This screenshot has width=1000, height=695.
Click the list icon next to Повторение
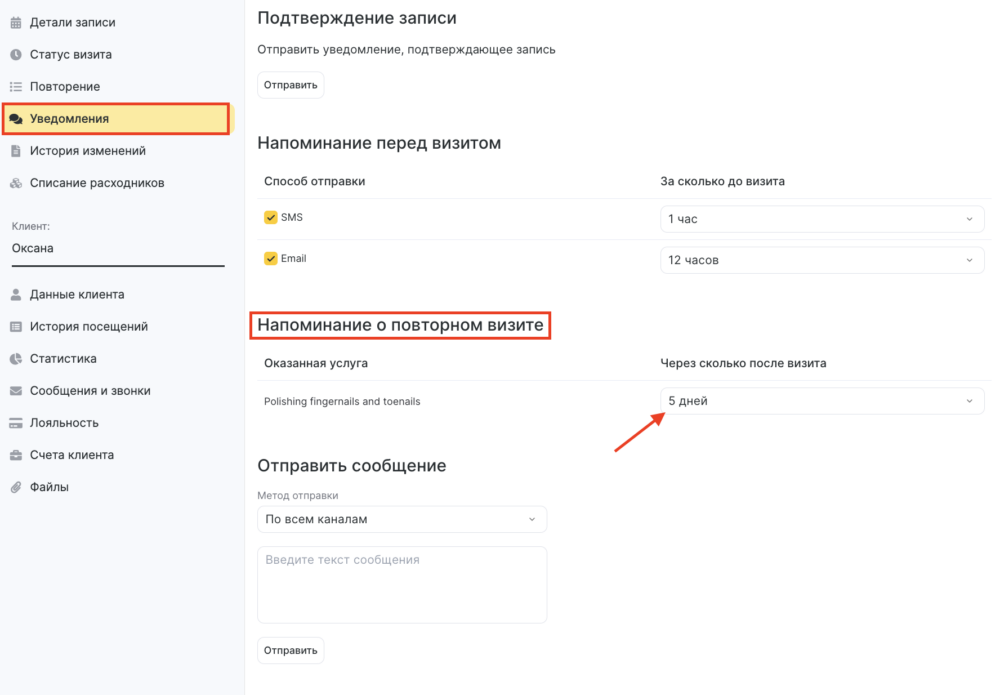16,87
